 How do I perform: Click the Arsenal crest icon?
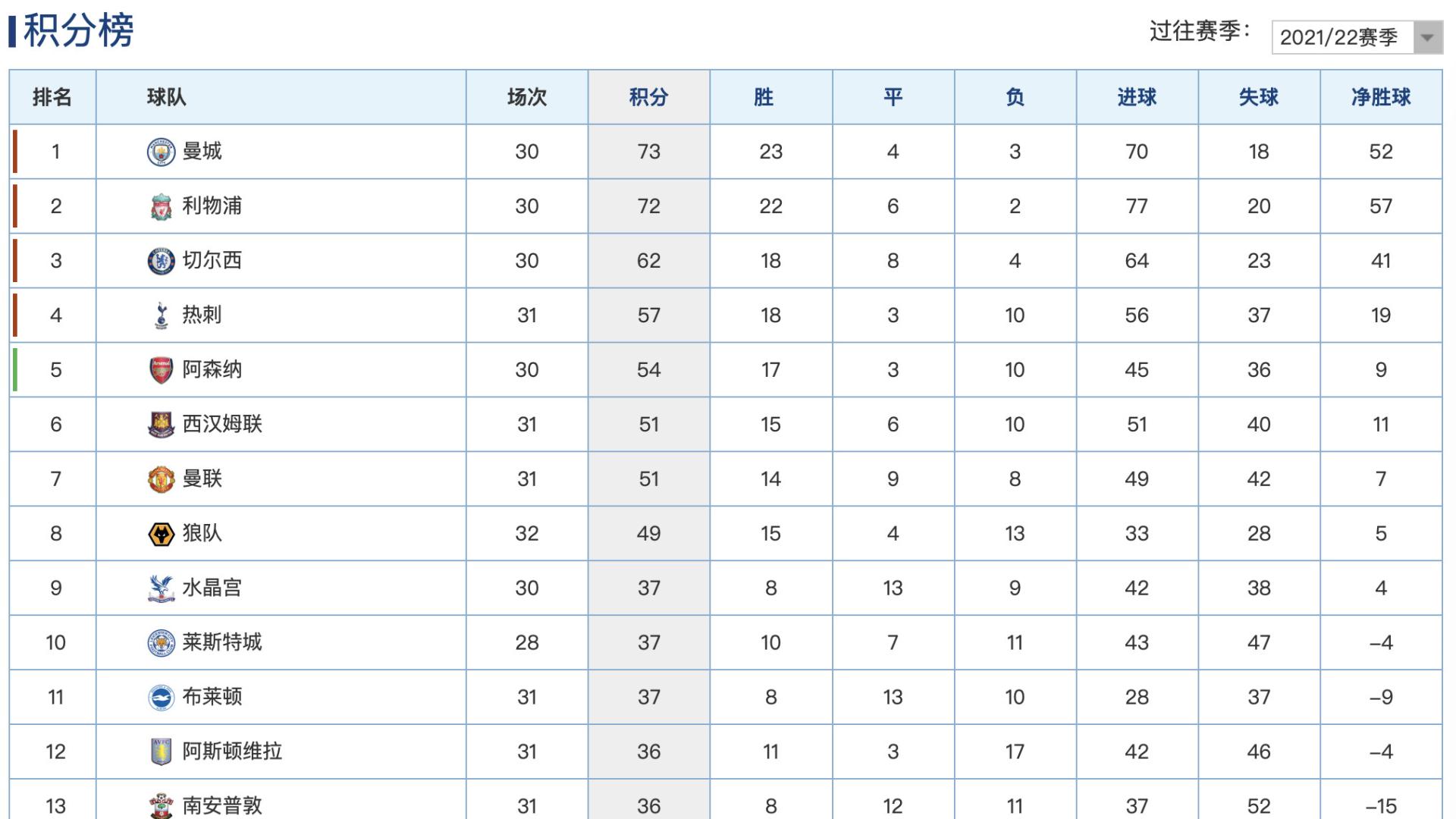161,370
